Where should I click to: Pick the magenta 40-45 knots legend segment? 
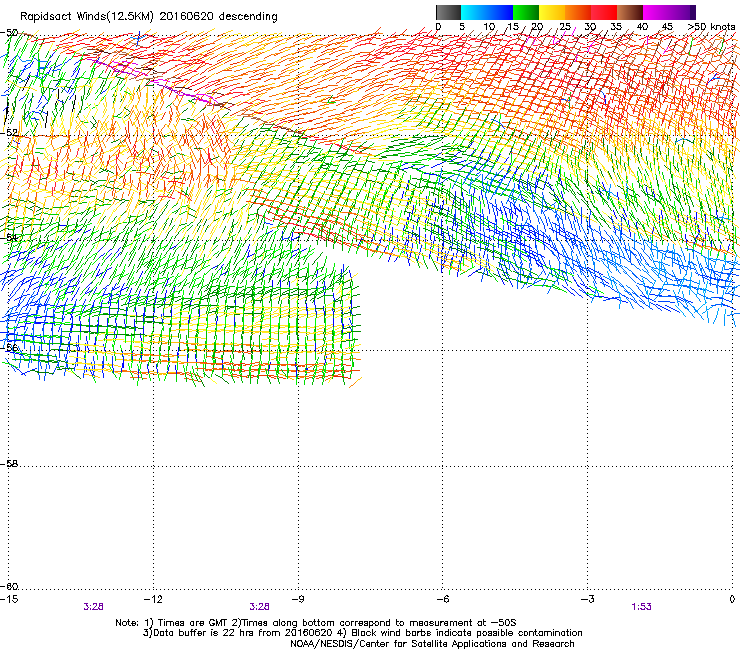point(656,12)
